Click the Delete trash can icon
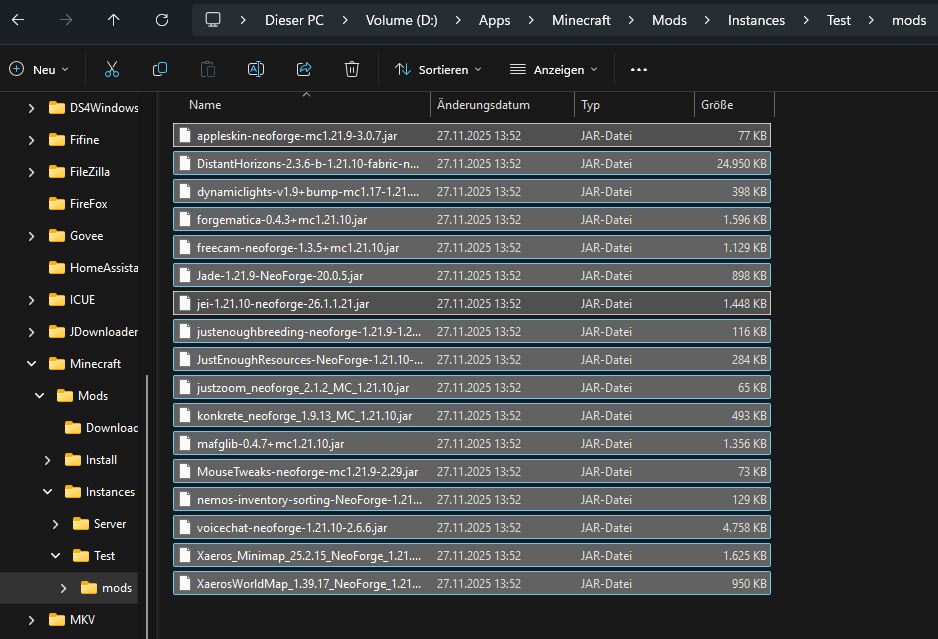938x639 pixels. pos(352,69)
